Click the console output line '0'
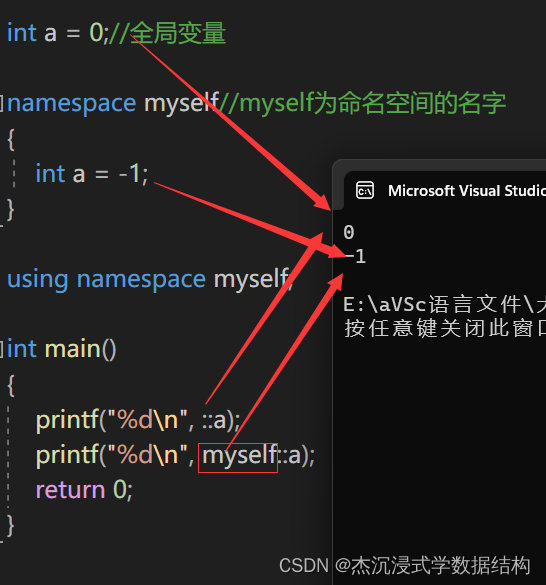 tap(349, 232)
